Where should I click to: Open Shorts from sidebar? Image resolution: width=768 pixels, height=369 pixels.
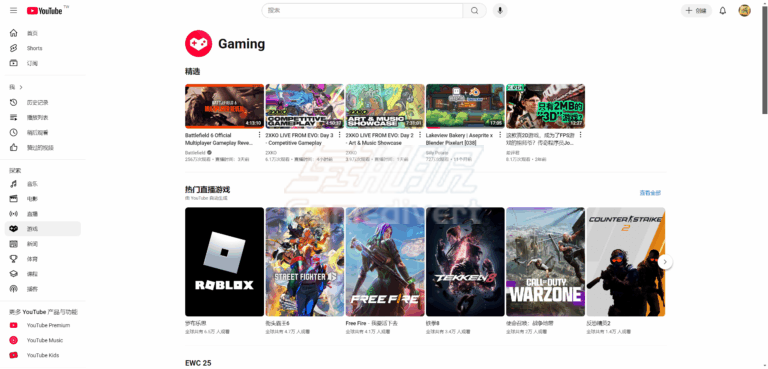click(43, 48)
